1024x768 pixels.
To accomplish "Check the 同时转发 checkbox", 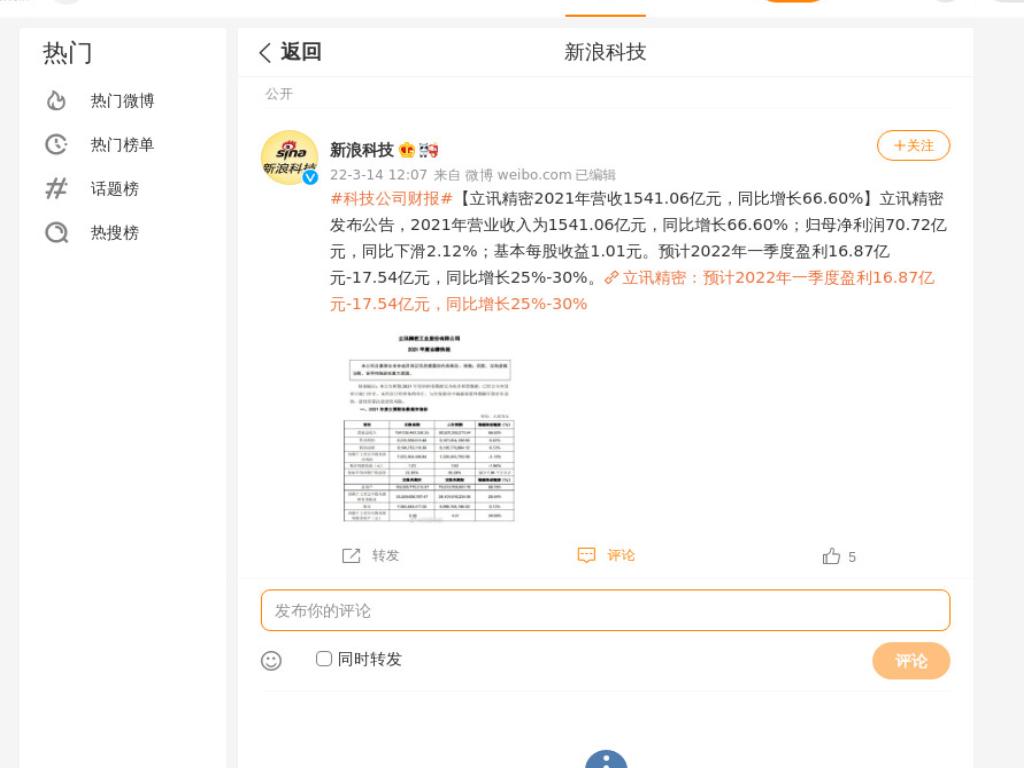I will click(324, 658).
